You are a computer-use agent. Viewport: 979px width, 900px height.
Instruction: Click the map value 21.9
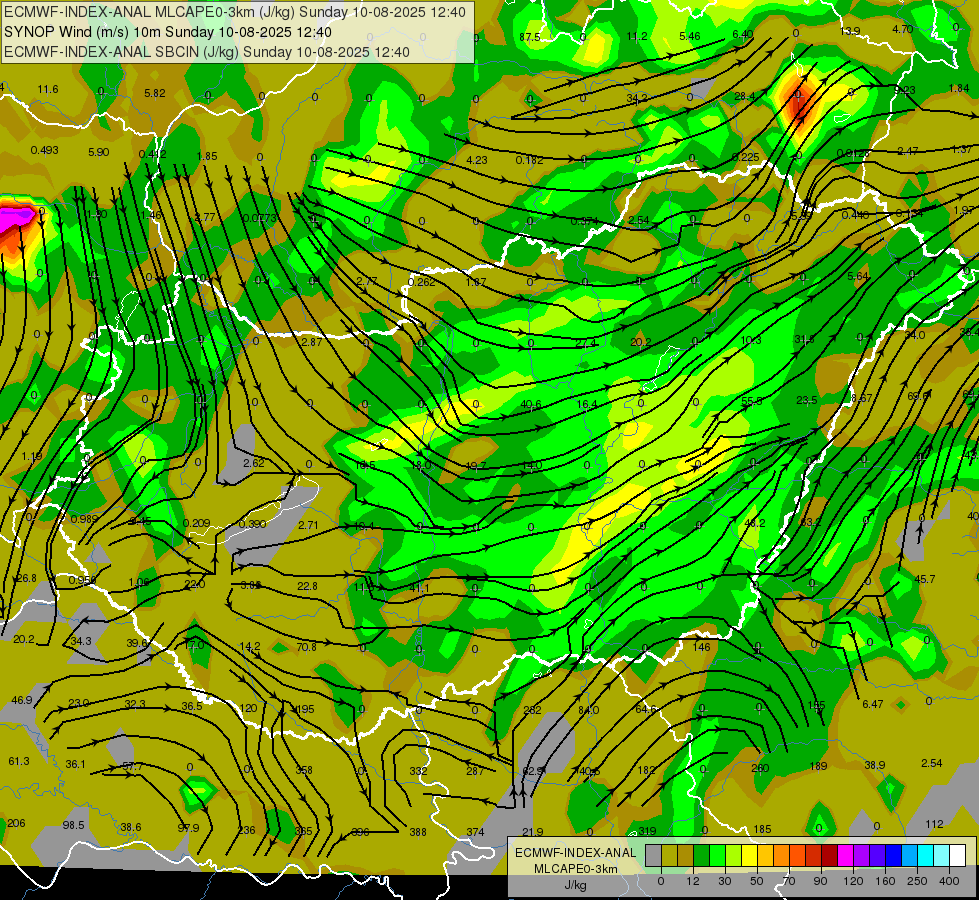(x=533, y=832)
